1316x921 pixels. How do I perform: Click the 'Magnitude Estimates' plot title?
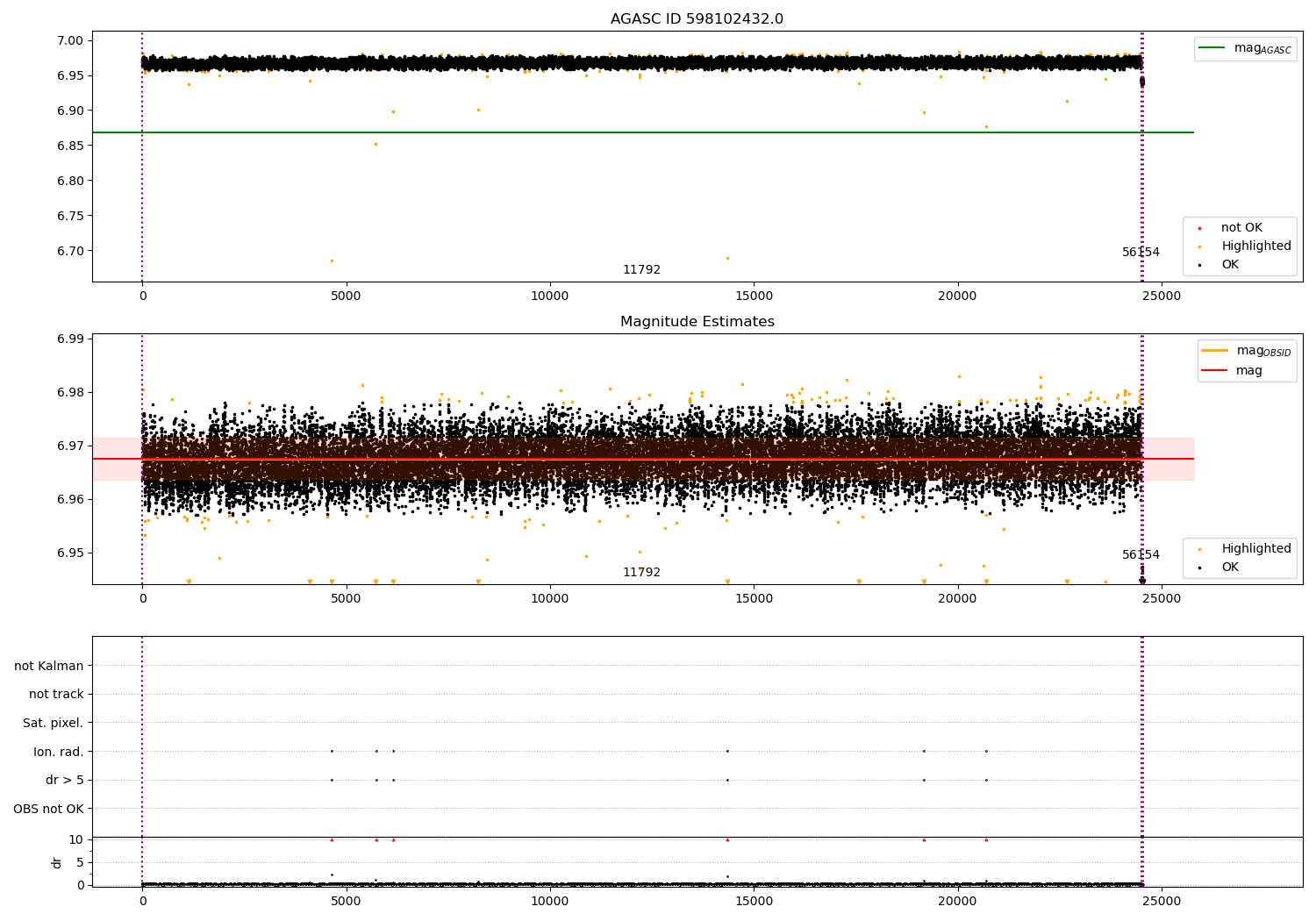coord(697,322)
